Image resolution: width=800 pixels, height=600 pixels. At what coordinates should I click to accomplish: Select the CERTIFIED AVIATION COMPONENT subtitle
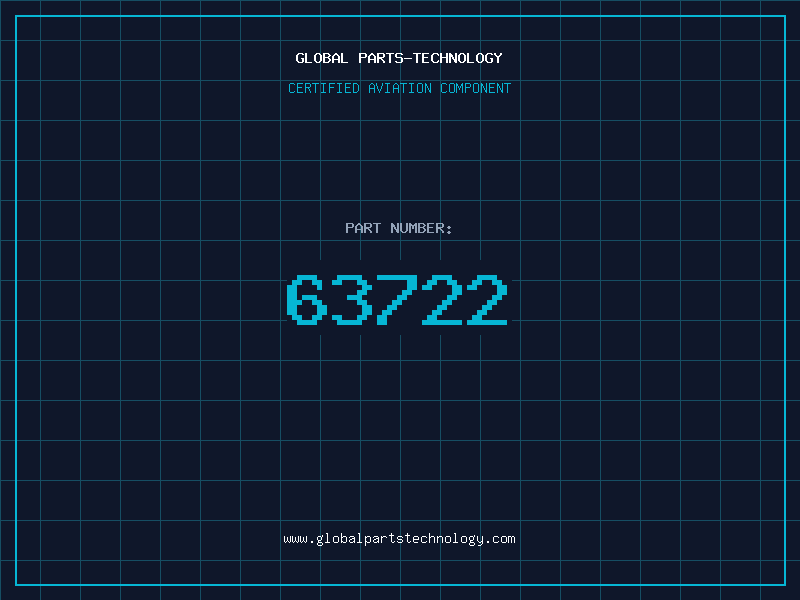(x=399, y=88)
